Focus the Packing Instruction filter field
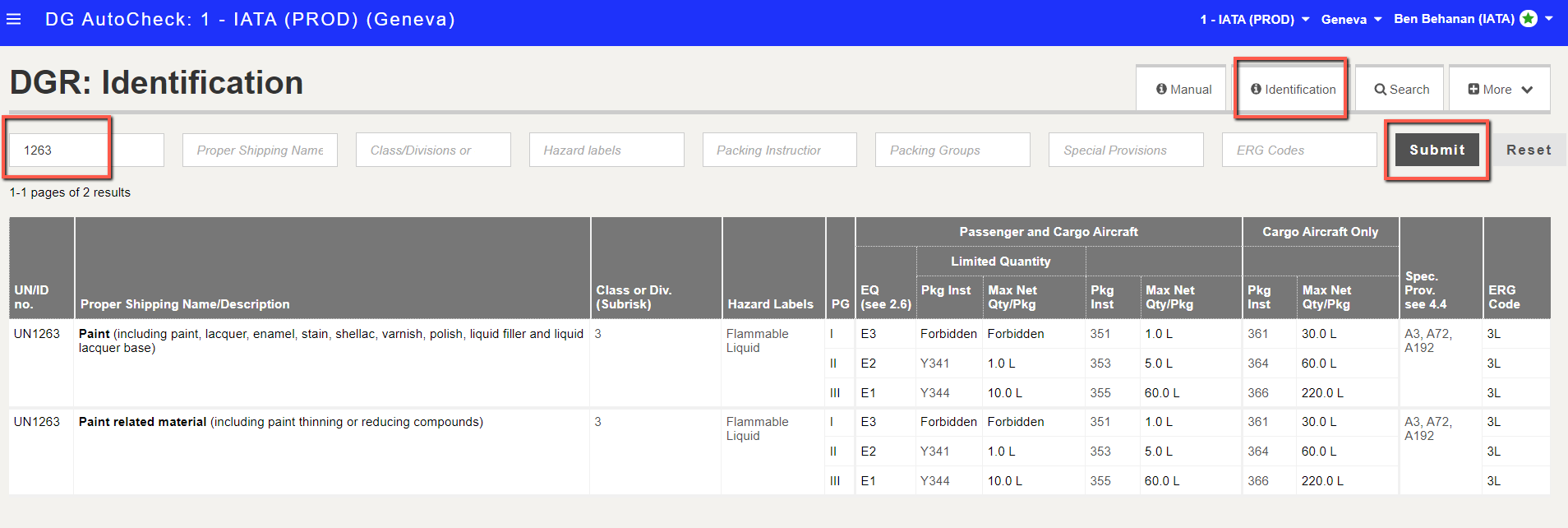Image resolution: width=1568 pixels, height=528 pixels. (x=780, y=150)
